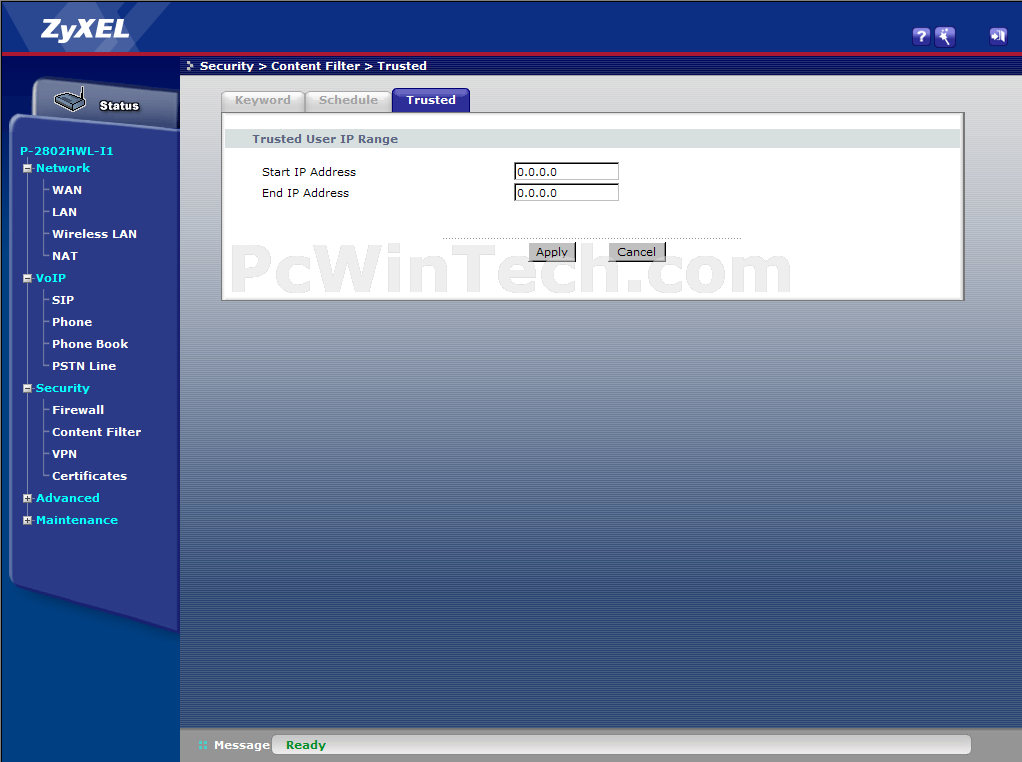Collapse the Security tree section
The height and width of the screenshot is (762, 1022).
(27, 388)
